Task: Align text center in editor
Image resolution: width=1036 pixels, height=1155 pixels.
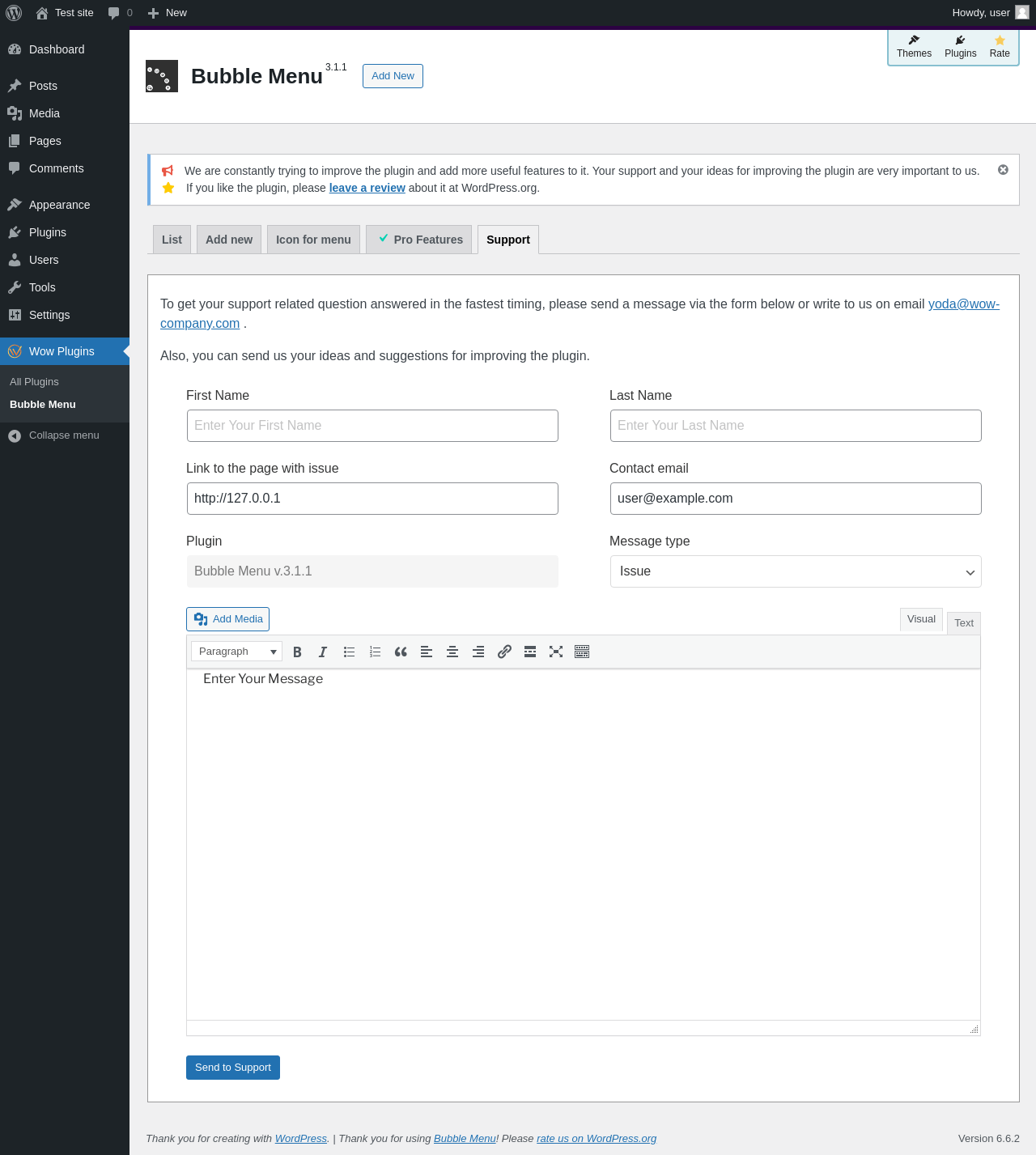Action: point(452,652)
